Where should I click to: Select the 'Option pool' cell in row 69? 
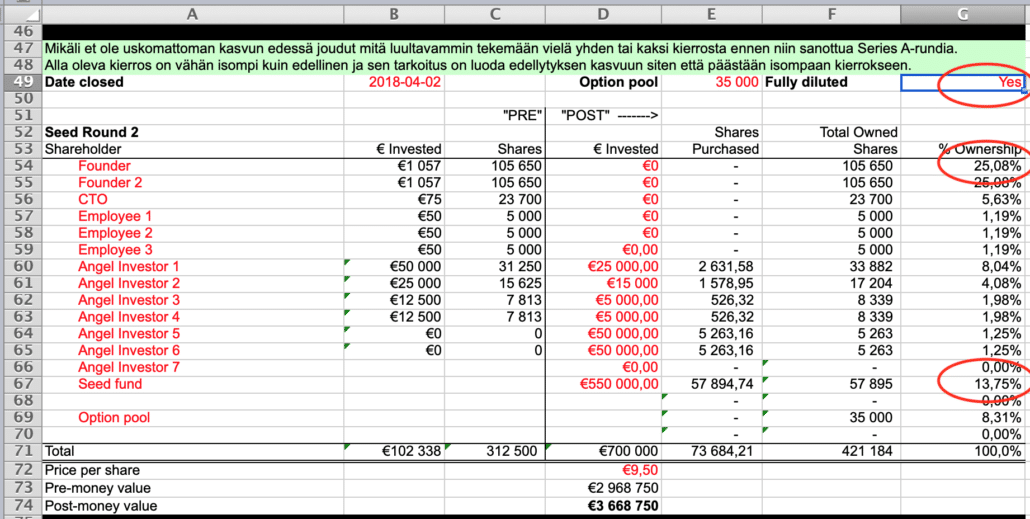pos(192,418)
